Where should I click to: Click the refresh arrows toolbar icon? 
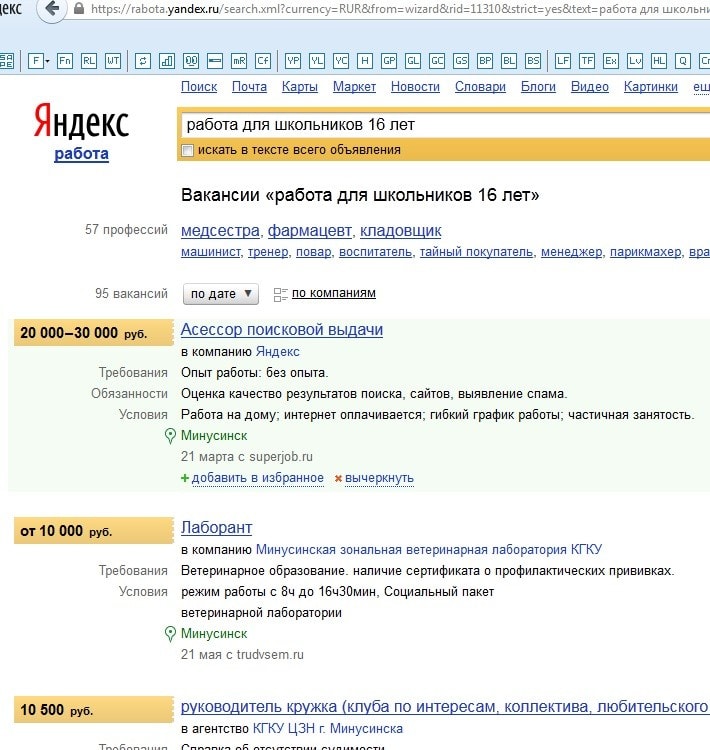(143, 61)
